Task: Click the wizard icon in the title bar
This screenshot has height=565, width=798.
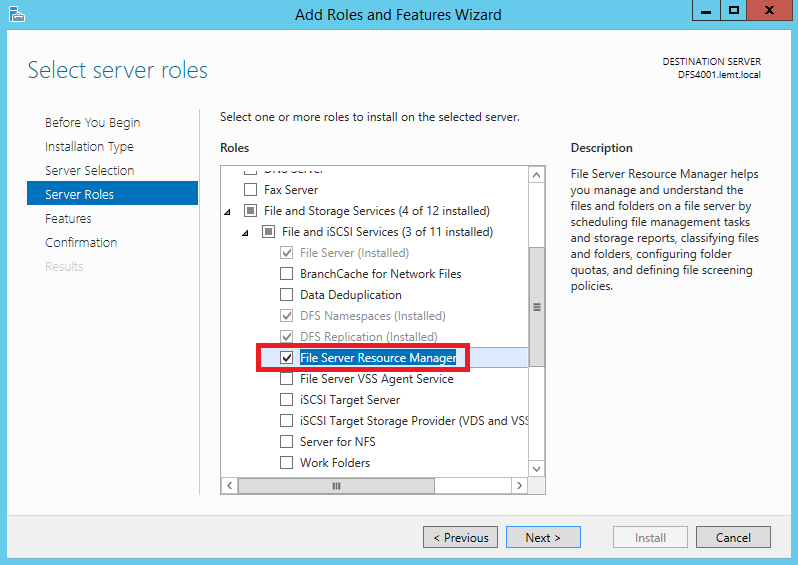Action: [16, 14]
